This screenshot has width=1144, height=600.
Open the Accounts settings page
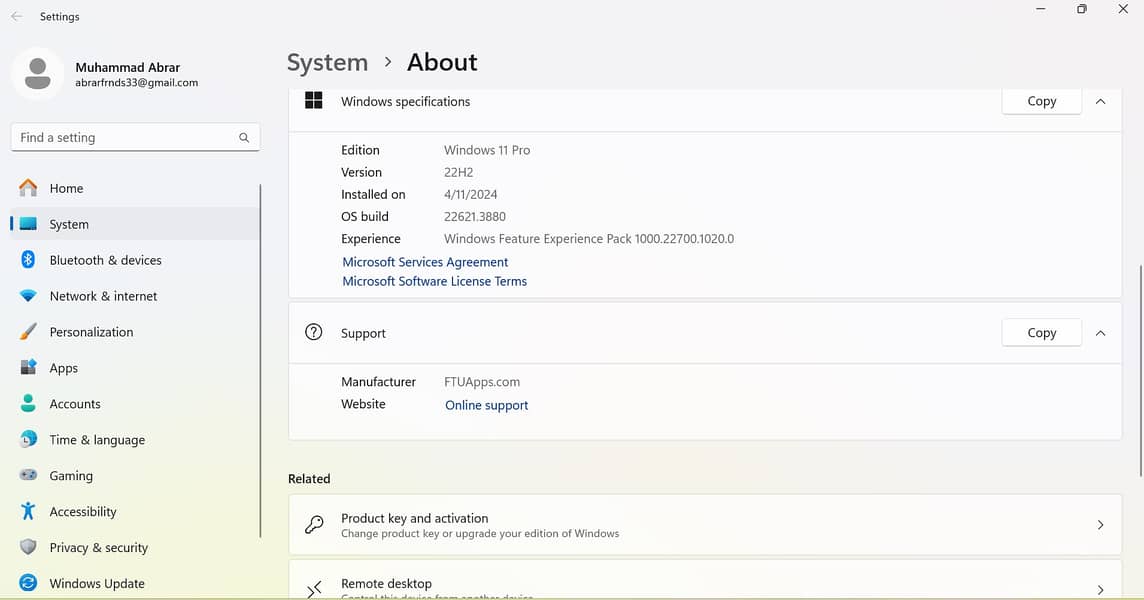(75, 404)
